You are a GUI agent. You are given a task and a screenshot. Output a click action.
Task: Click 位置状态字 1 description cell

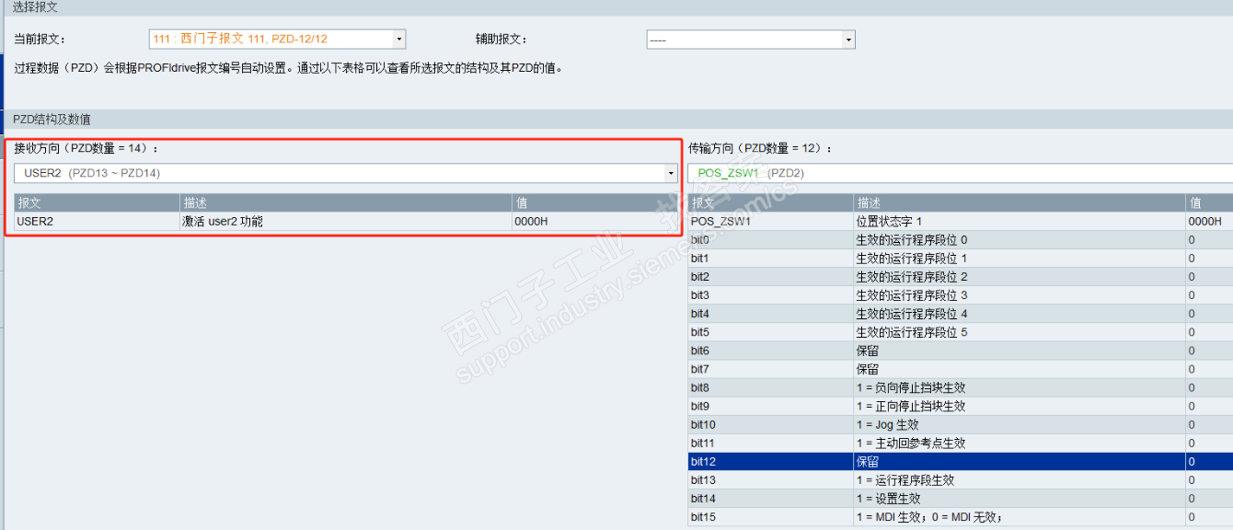pos(889,221)
